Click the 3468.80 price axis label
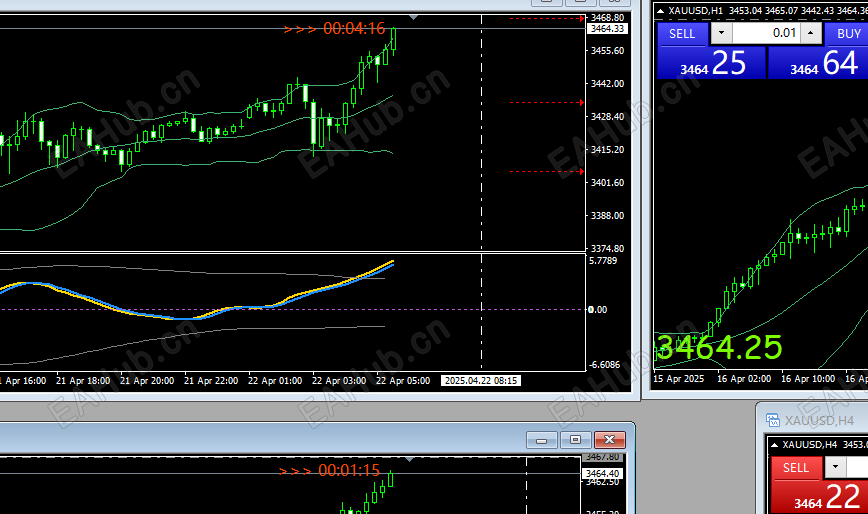 point(607,18)
